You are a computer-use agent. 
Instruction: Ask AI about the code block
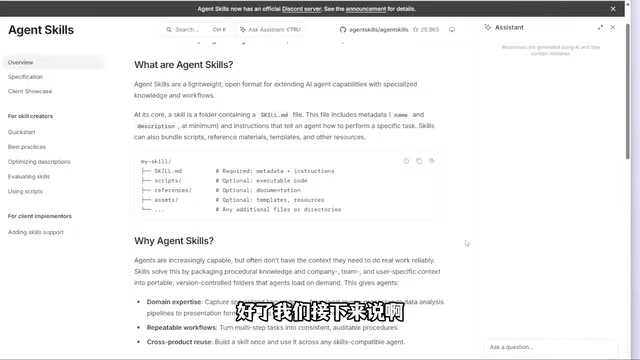tap(432, 161)
